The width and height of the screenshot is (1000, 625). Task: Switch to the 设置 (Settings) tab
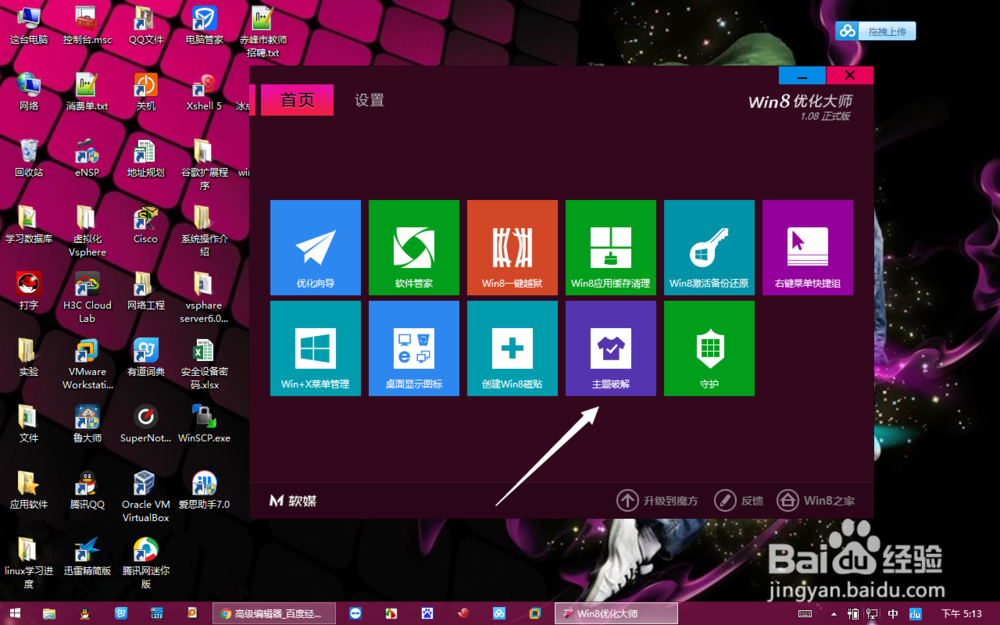point(368,100)
